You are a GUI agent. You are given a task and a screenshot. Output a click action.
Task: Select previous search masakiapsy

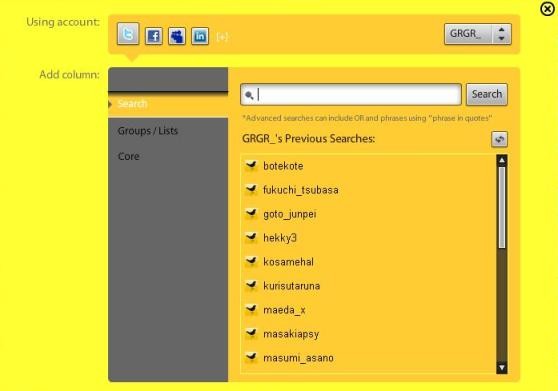(291, 334)
